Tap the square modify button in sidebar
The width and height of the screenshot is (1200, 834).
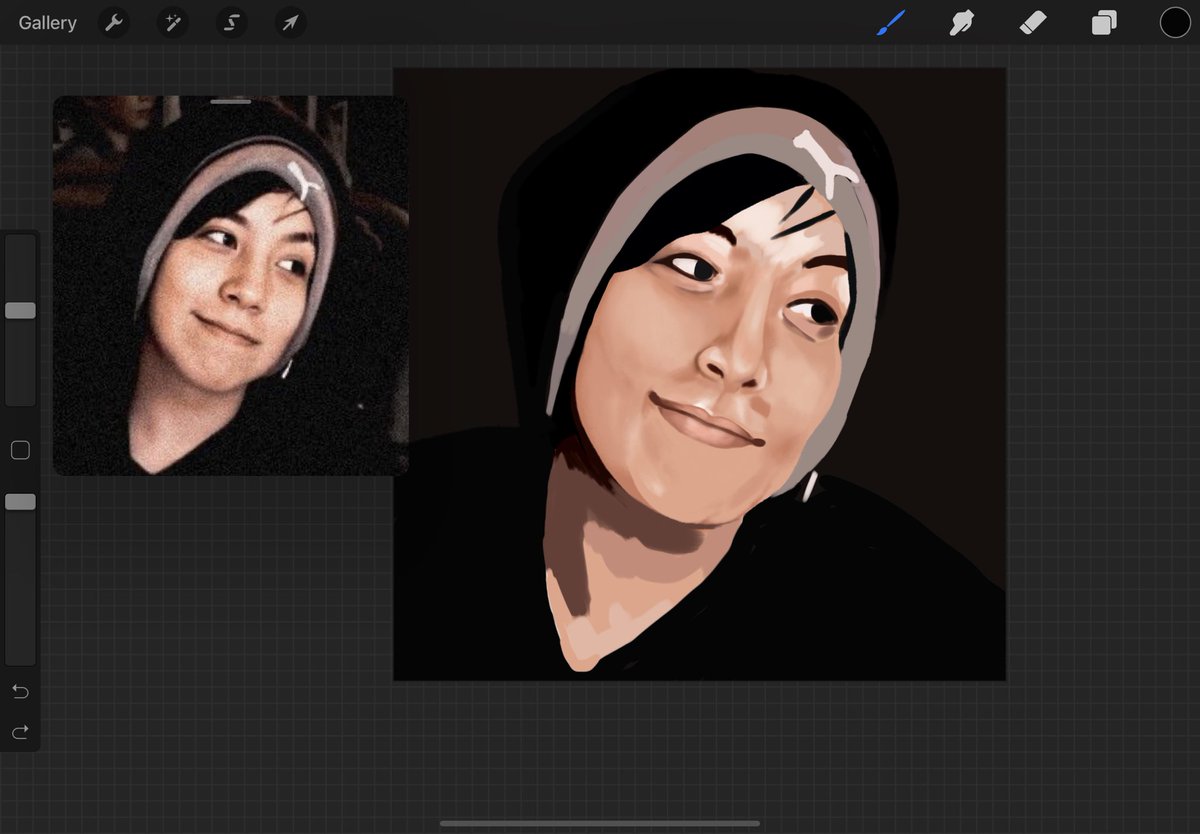(x=20, y=450)
